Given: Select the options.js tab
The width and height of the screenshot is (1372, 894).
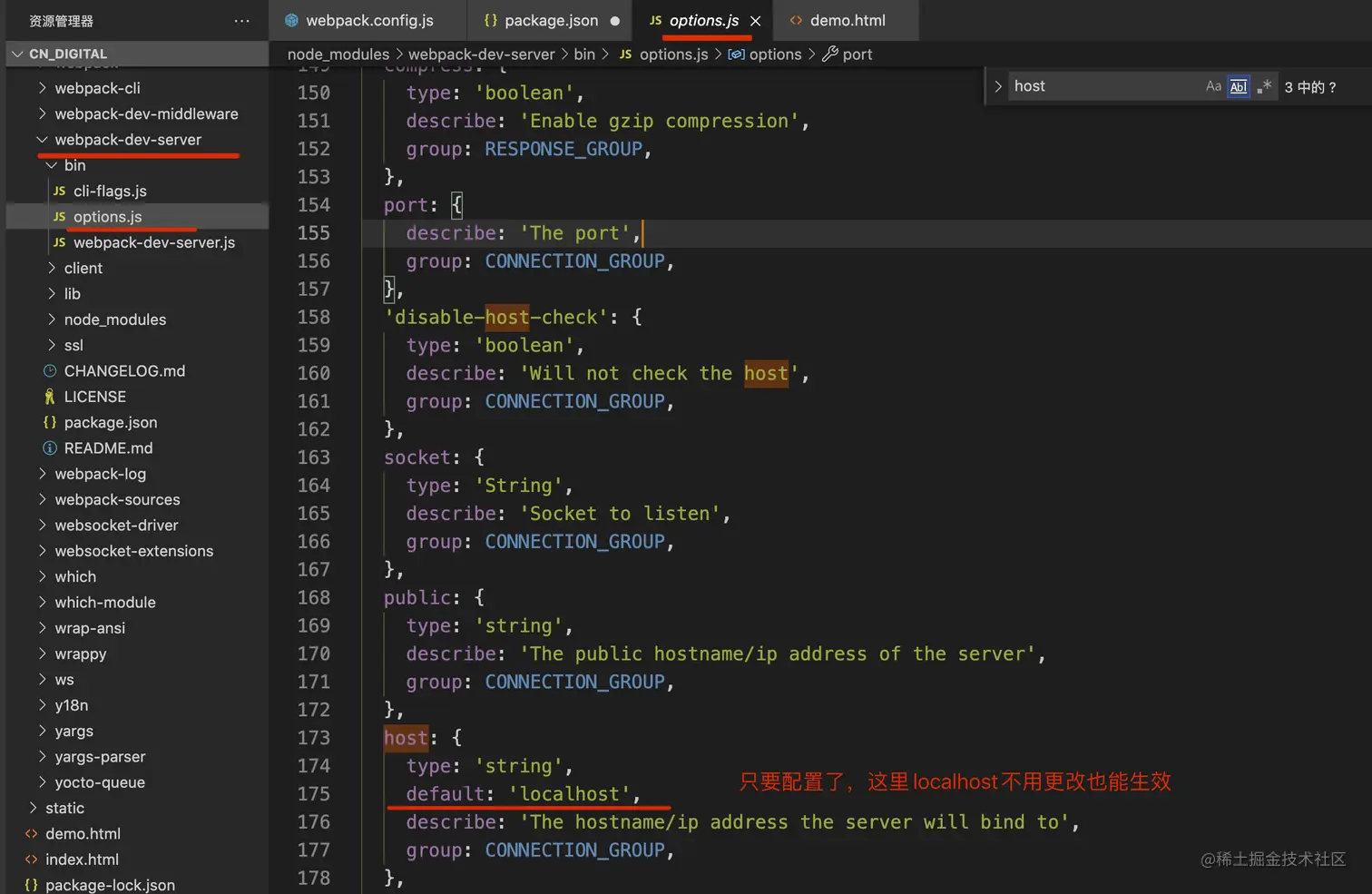Looking at the screenshot, I should [704, 20].
